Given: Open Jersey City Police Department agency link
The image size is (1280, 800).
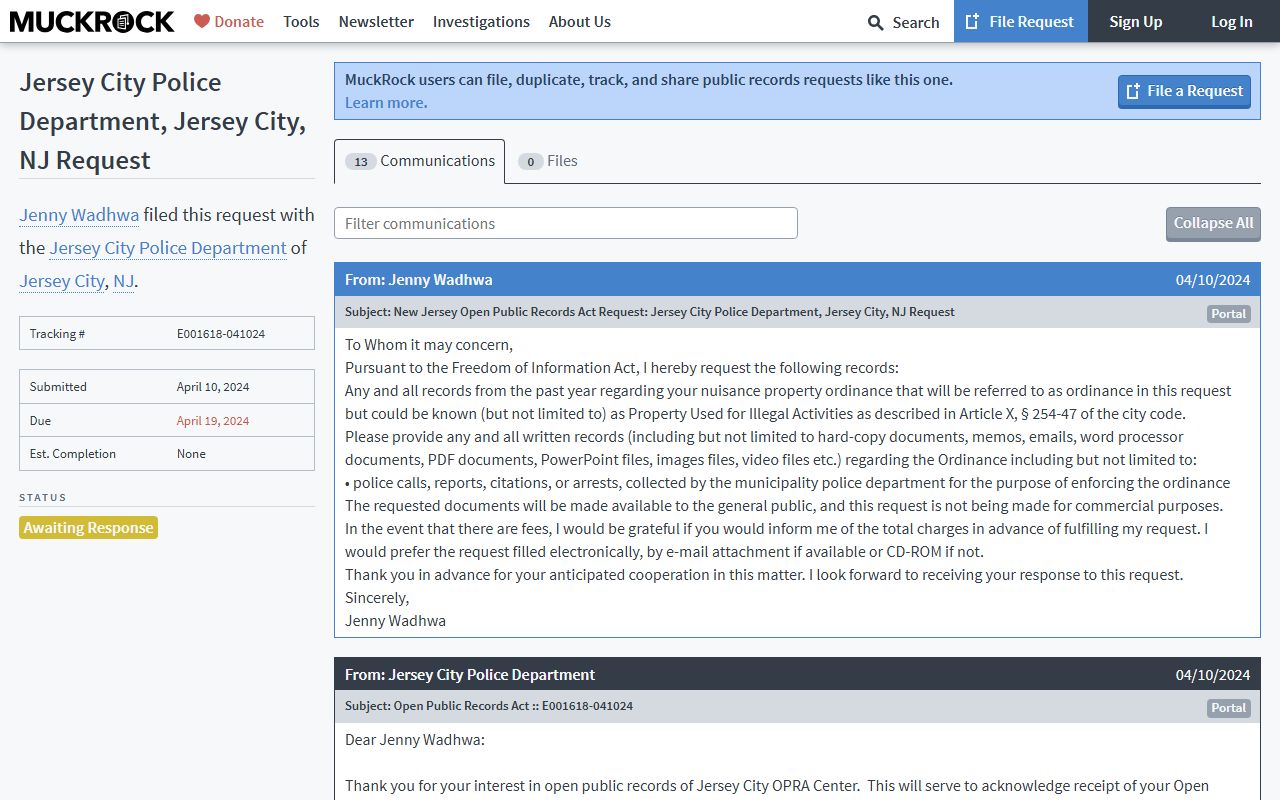Looking at the screenshot, I should point(168,248).
